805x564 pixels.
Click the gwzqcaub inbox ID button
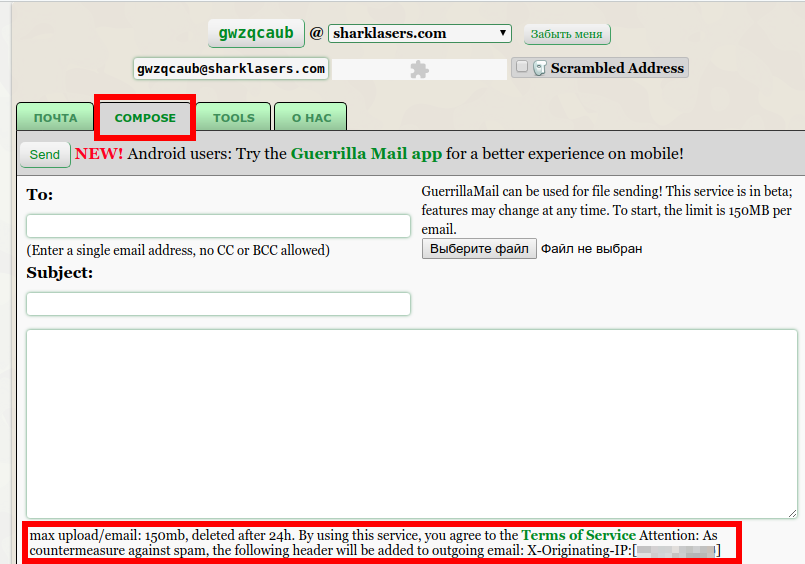[x=256, y=33]
